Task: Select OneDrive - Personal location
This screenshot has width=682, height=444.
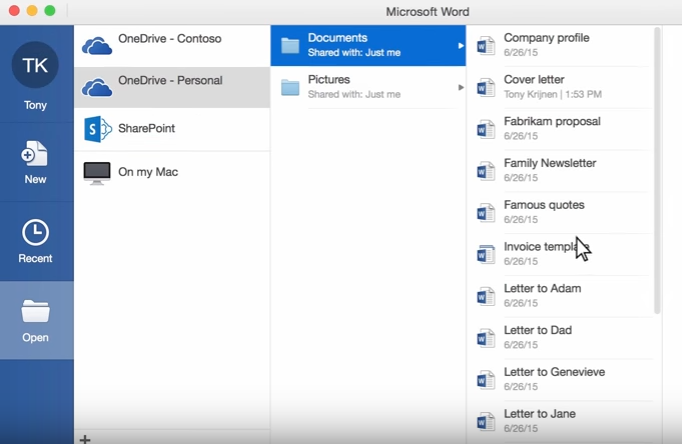Action: pyautogui.click(x=172, y=87)
